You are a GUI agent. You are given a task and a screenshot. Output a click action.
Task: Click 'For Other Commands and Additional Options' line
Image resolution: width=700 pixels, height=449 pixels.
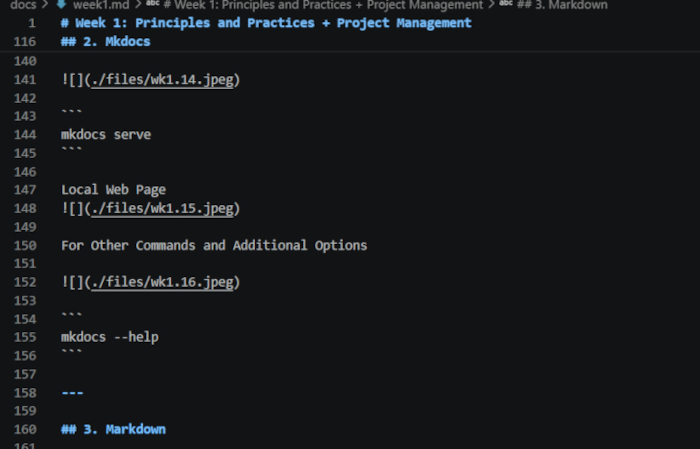[214, 245]
